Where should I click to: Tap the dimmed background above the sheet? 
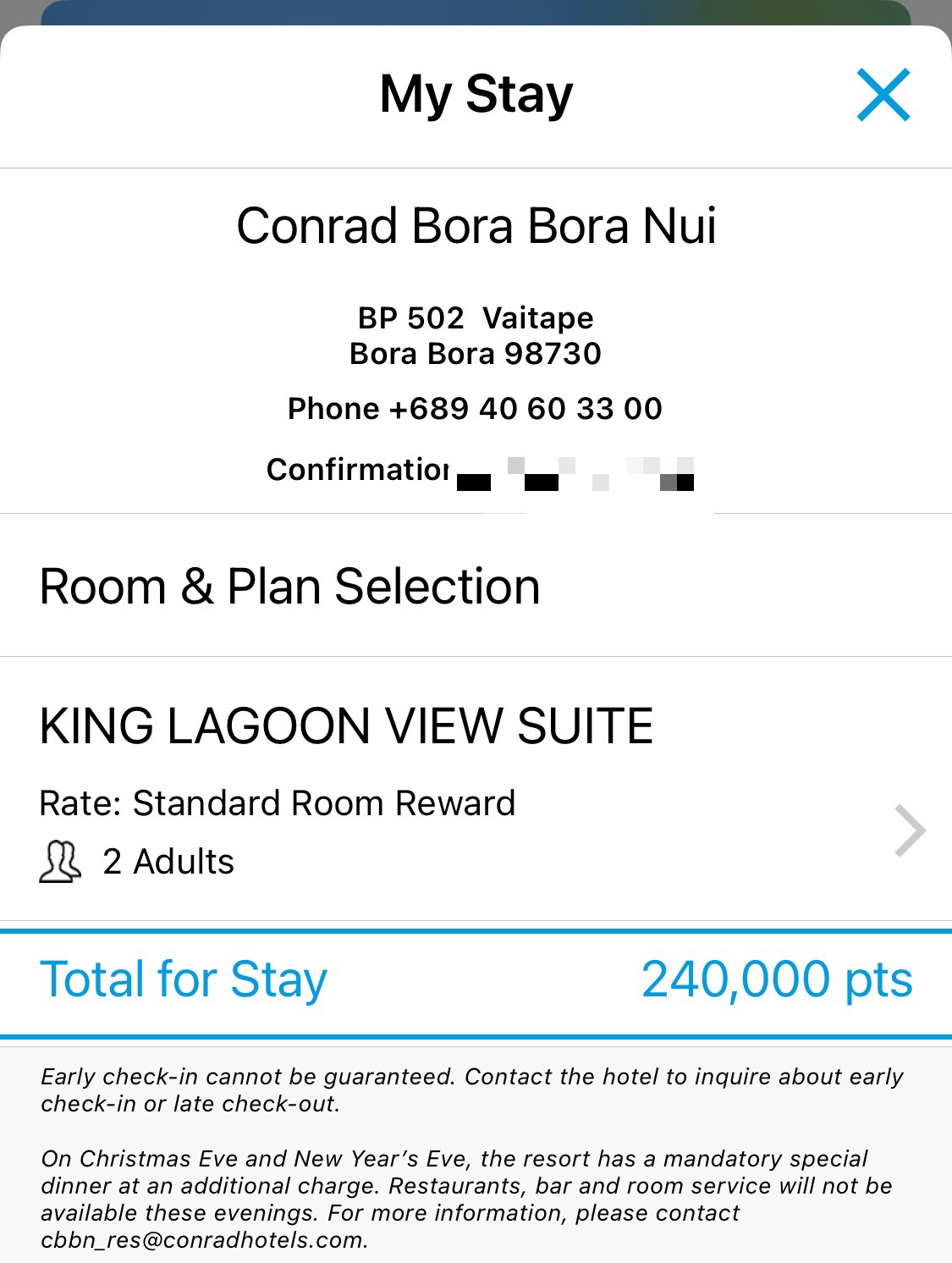pos(476,12)
